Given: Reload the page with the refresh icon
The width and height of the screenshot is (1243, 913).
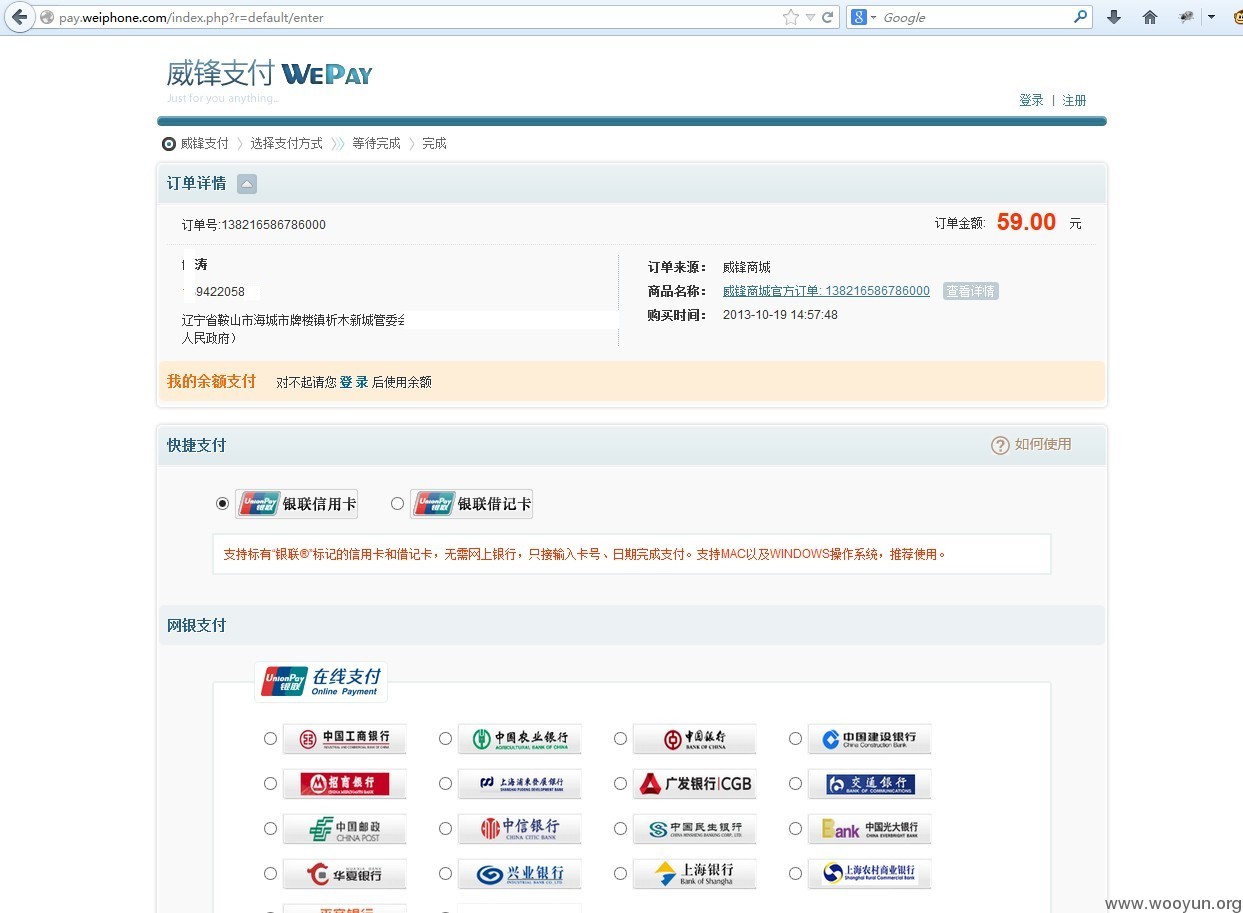Looking at the screenshot, I should click(x=827, y=17).
